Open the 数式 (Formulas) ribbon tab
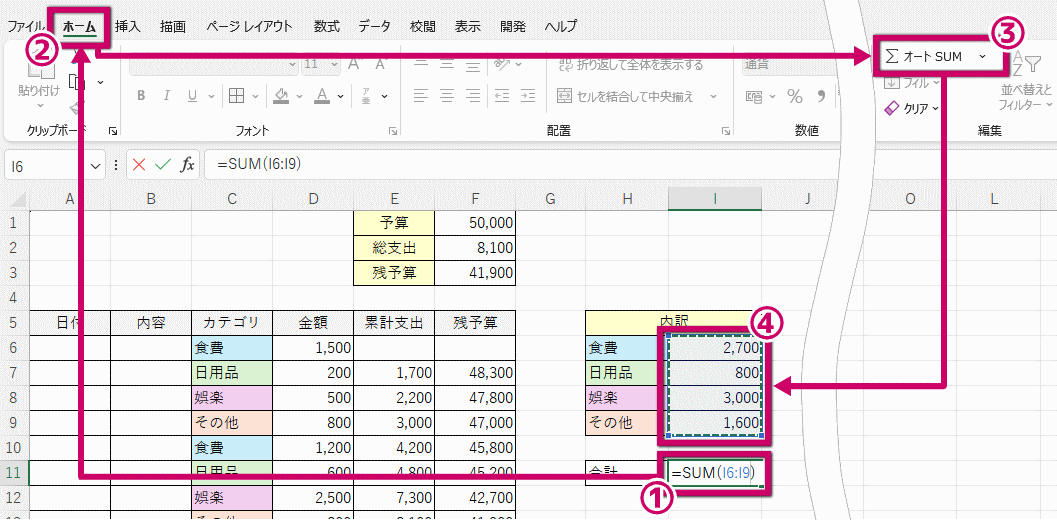Image resolution: width=1057 pixels, height=520 pixels. coord(326,27)
